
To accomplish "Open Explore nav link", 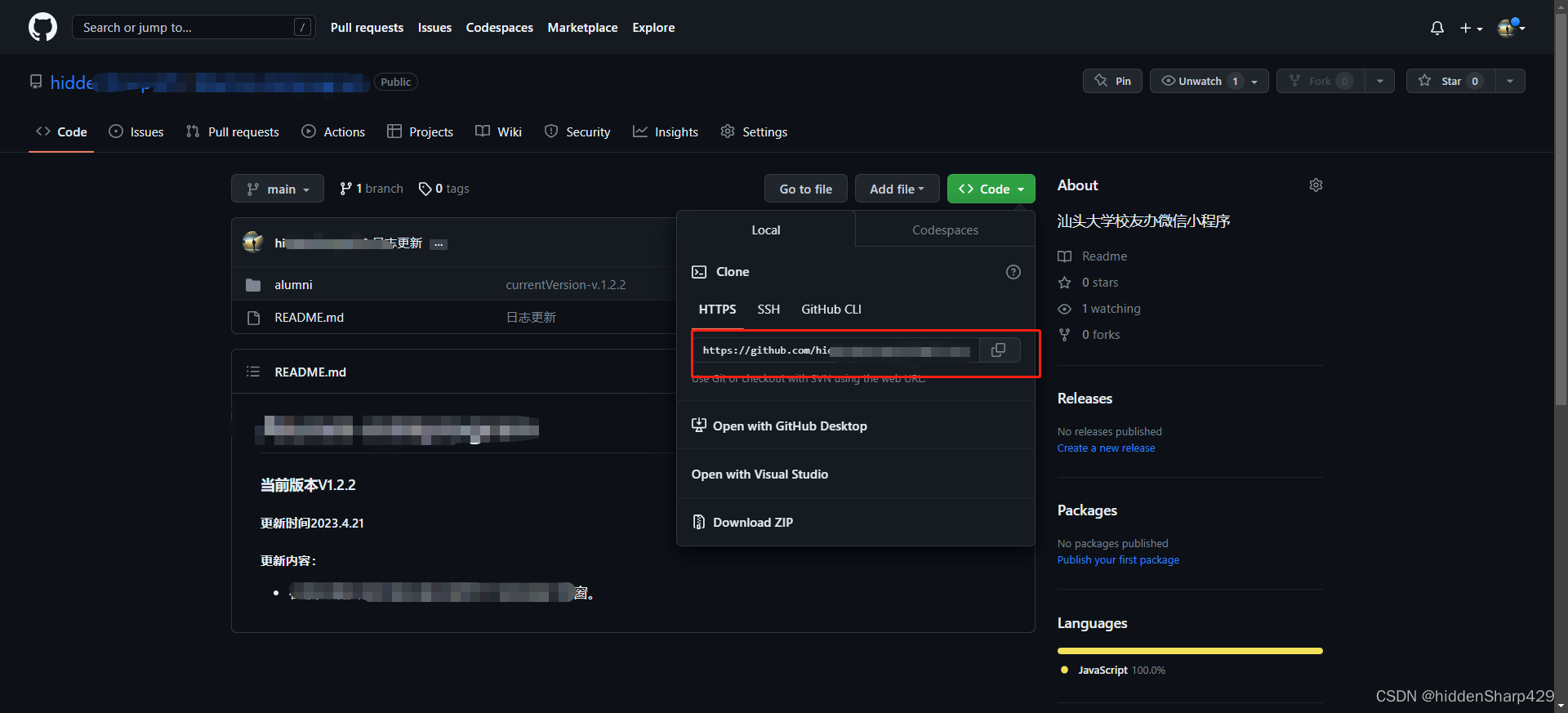I will (653, 28).
